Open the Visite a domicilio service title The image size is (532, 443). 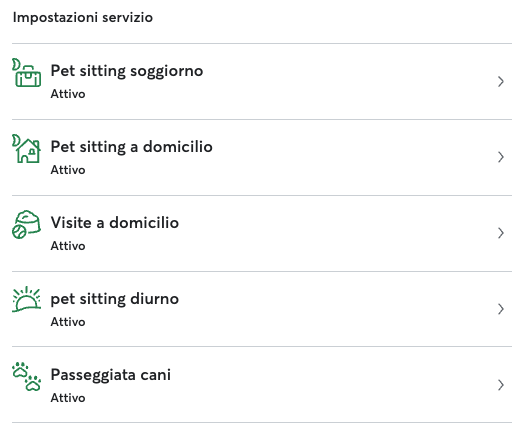(115, 223)
